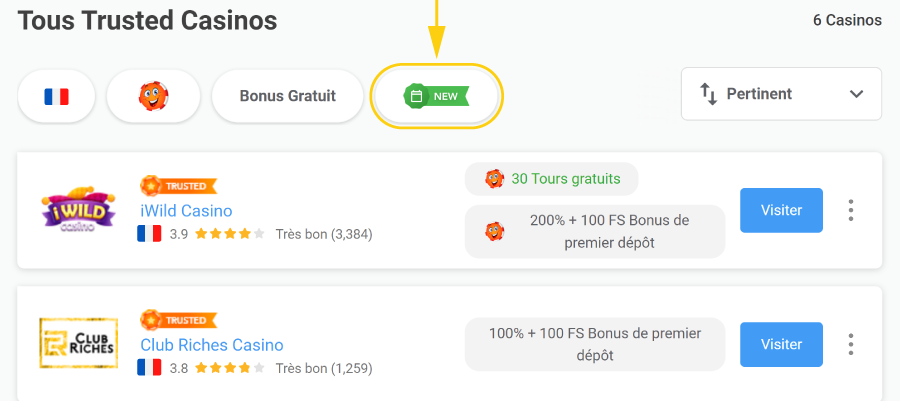Click the Club Riches Casino logo
Viewport: 900px width, 401px height.
(x=79, y=343)
